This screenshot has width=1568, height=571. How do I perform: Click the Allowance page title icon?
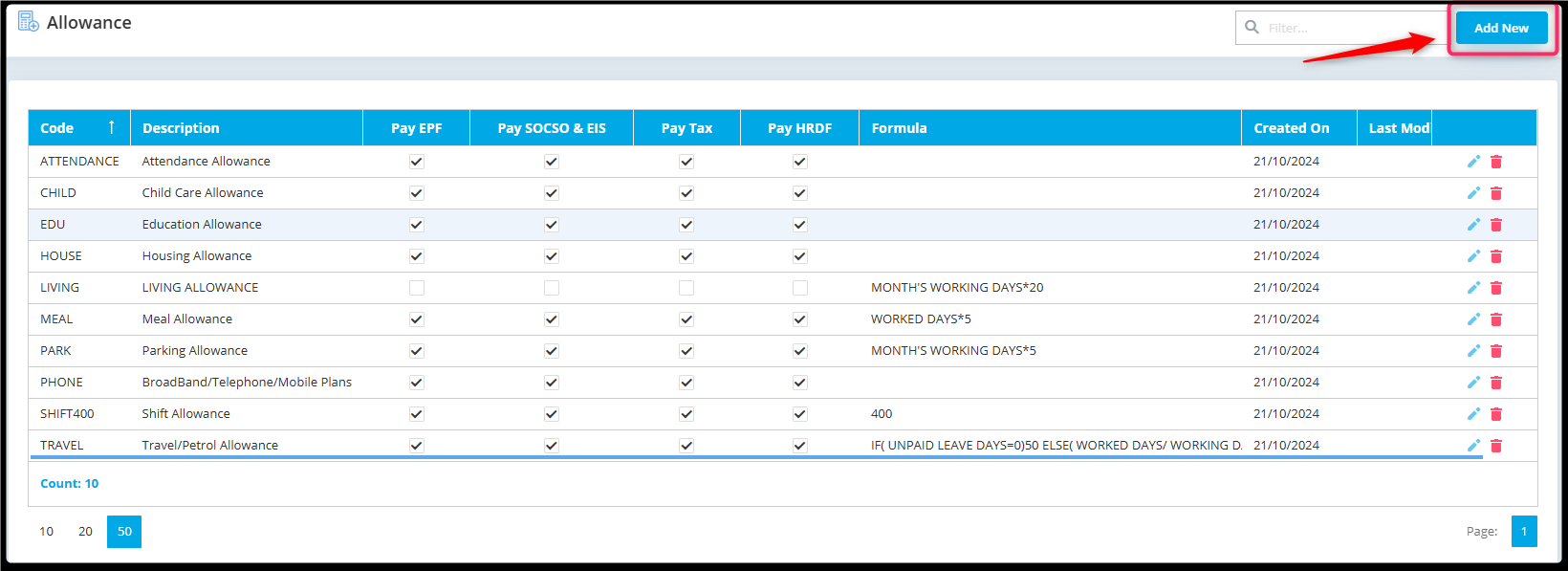pyautogui.click(x=29, y=21)
